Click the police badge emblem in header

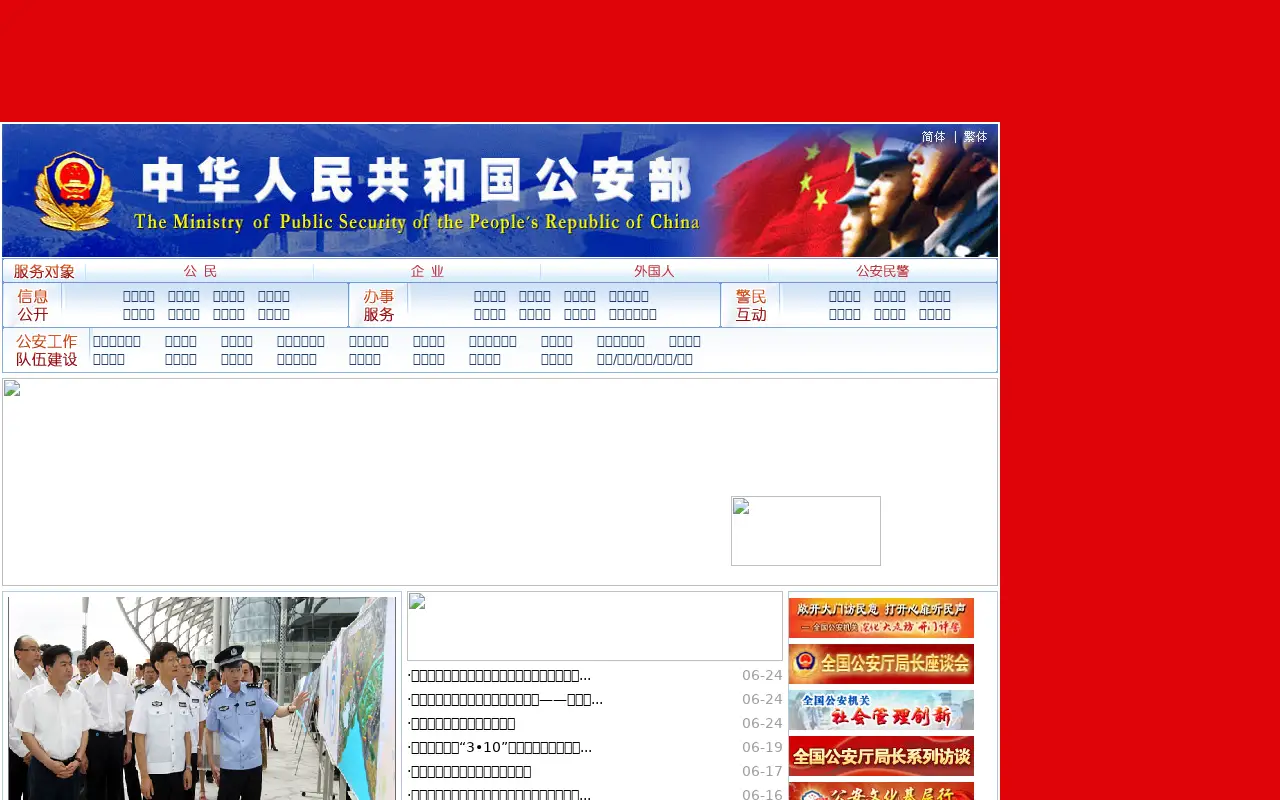[74, 191]
